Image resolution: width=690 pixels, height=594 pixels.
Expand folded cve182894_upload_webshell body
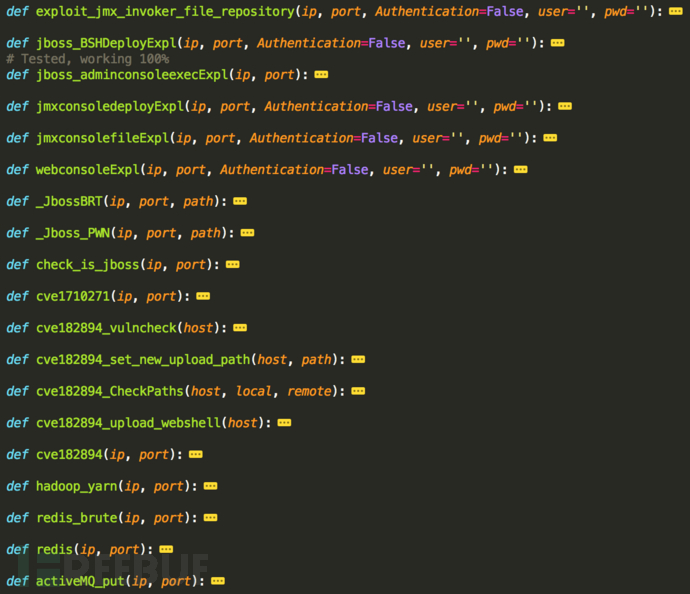coord(284,423)
